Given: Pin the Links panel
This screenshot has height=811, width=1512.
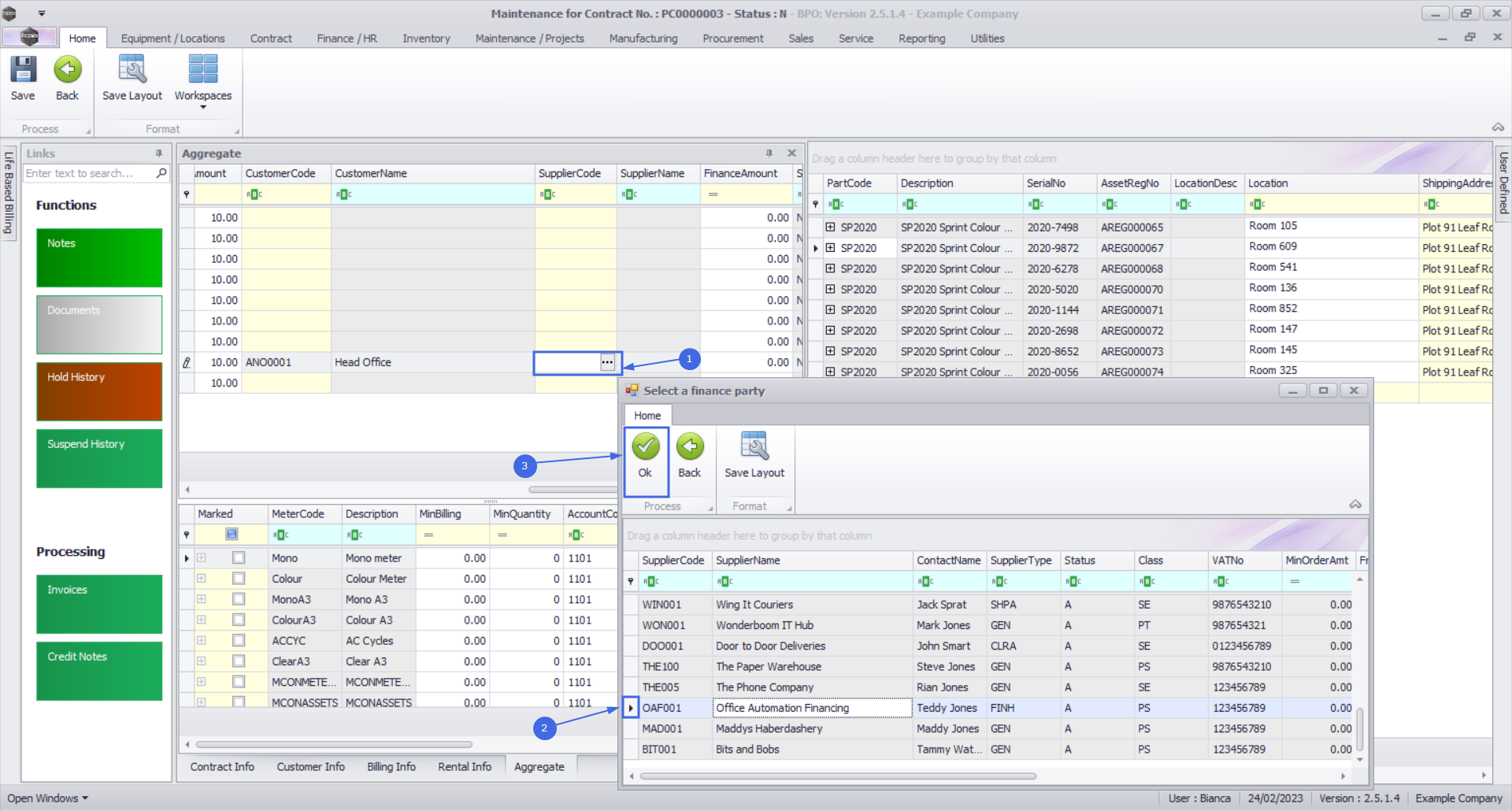Looking at the screenshot, I should [159, 154].
